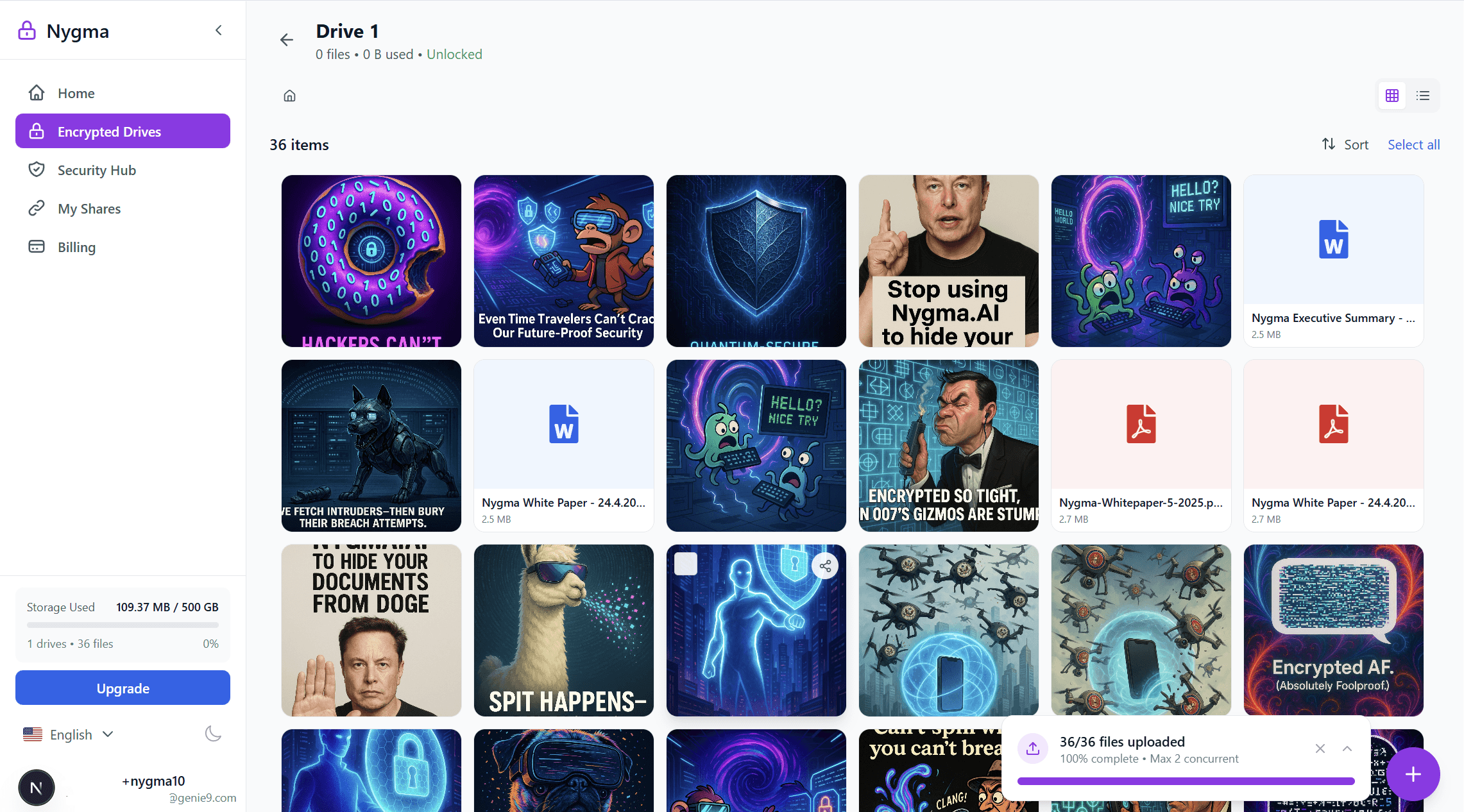Open the Nygma Executive Summary document

click(x=1333, y=261)
